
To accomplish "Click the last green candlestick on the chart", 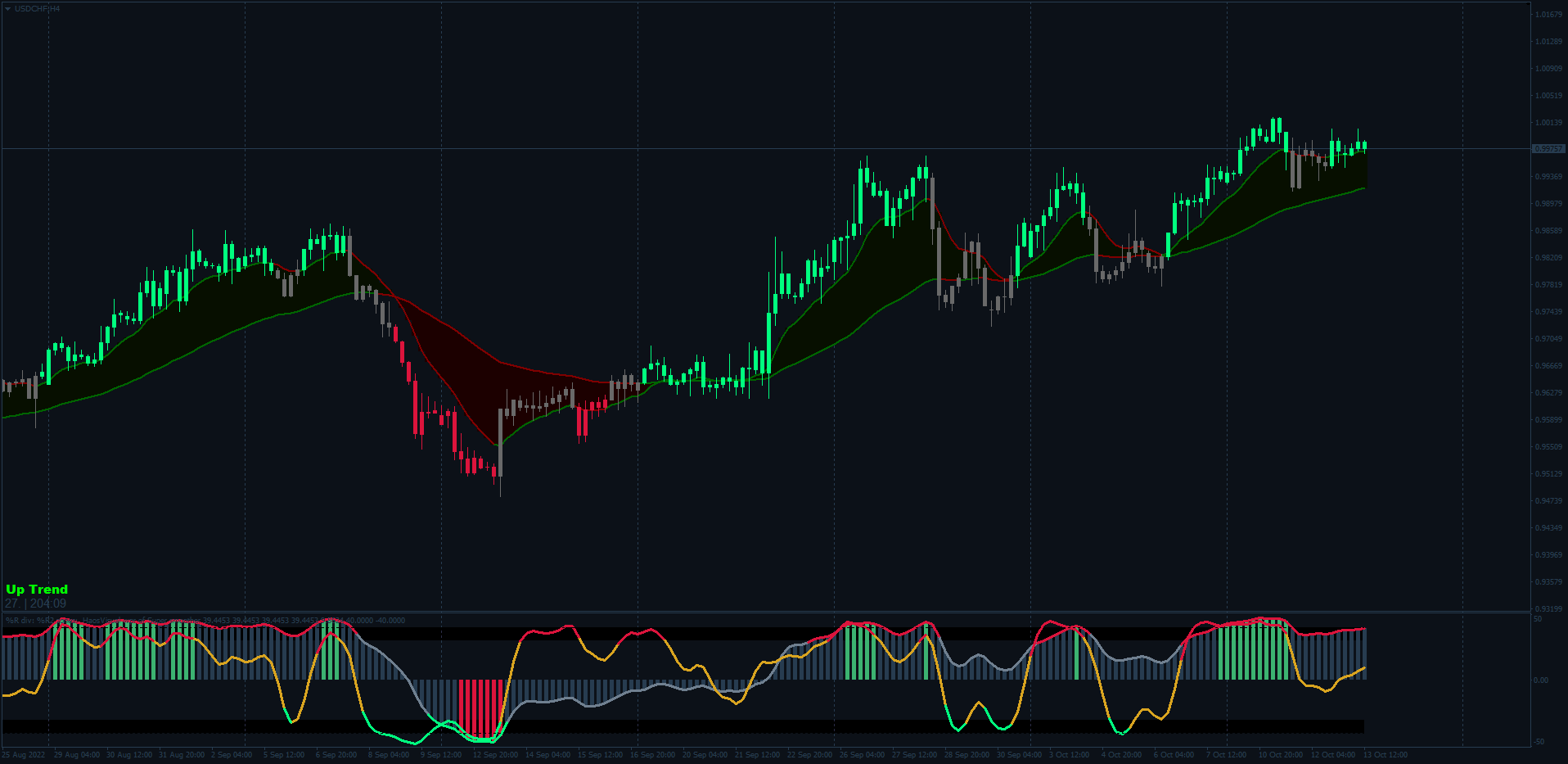I will pyautogui.click(x=1364, y=146).
